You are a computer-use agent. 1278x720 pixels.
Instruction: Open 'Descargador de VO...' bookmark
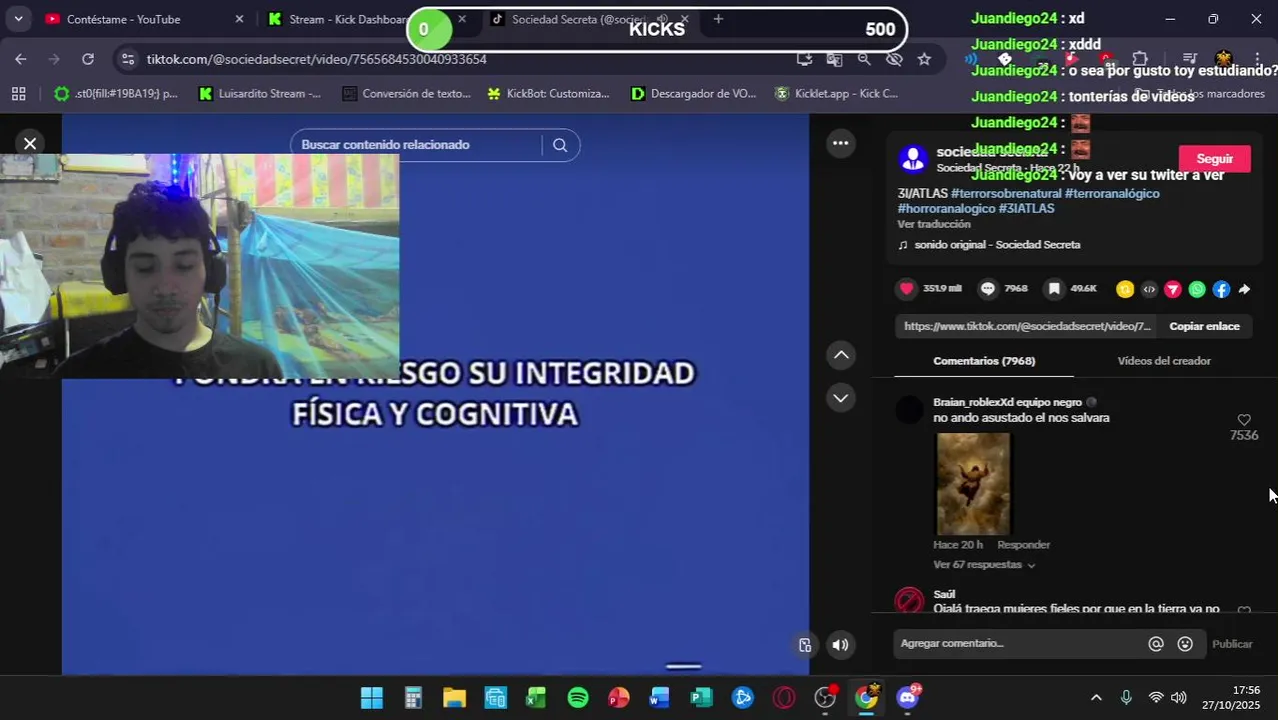pyautogui.click(x=694, y=94)
